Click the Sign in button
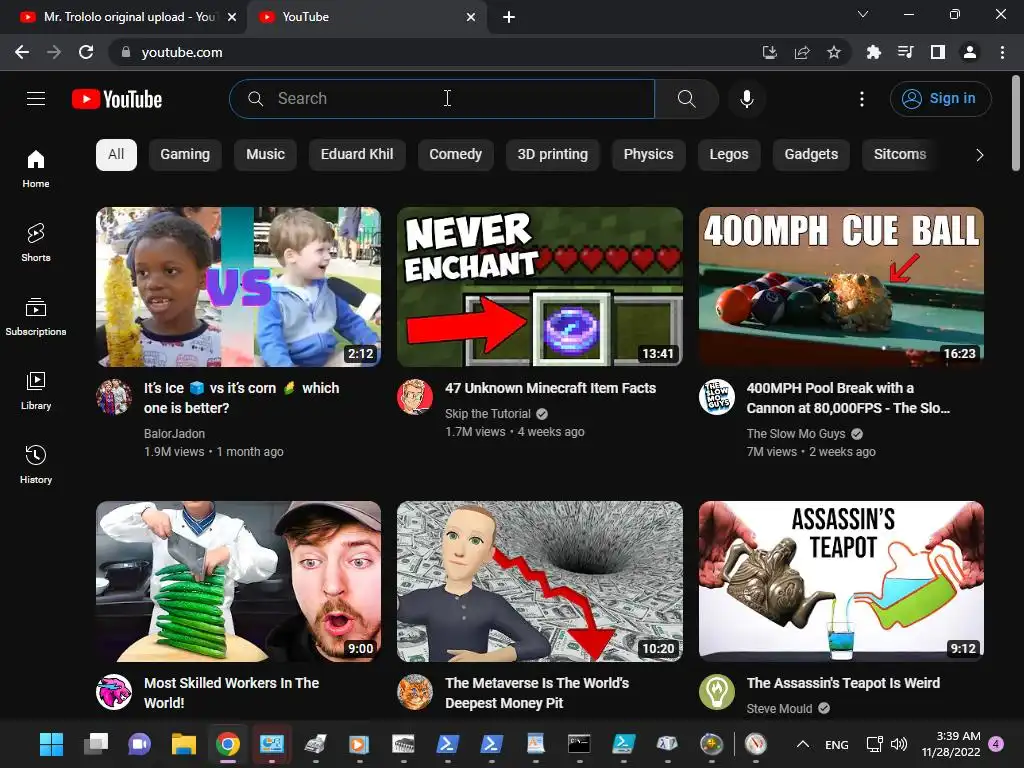This screenshot has height=768, width=1024. (x=940, y=99)
